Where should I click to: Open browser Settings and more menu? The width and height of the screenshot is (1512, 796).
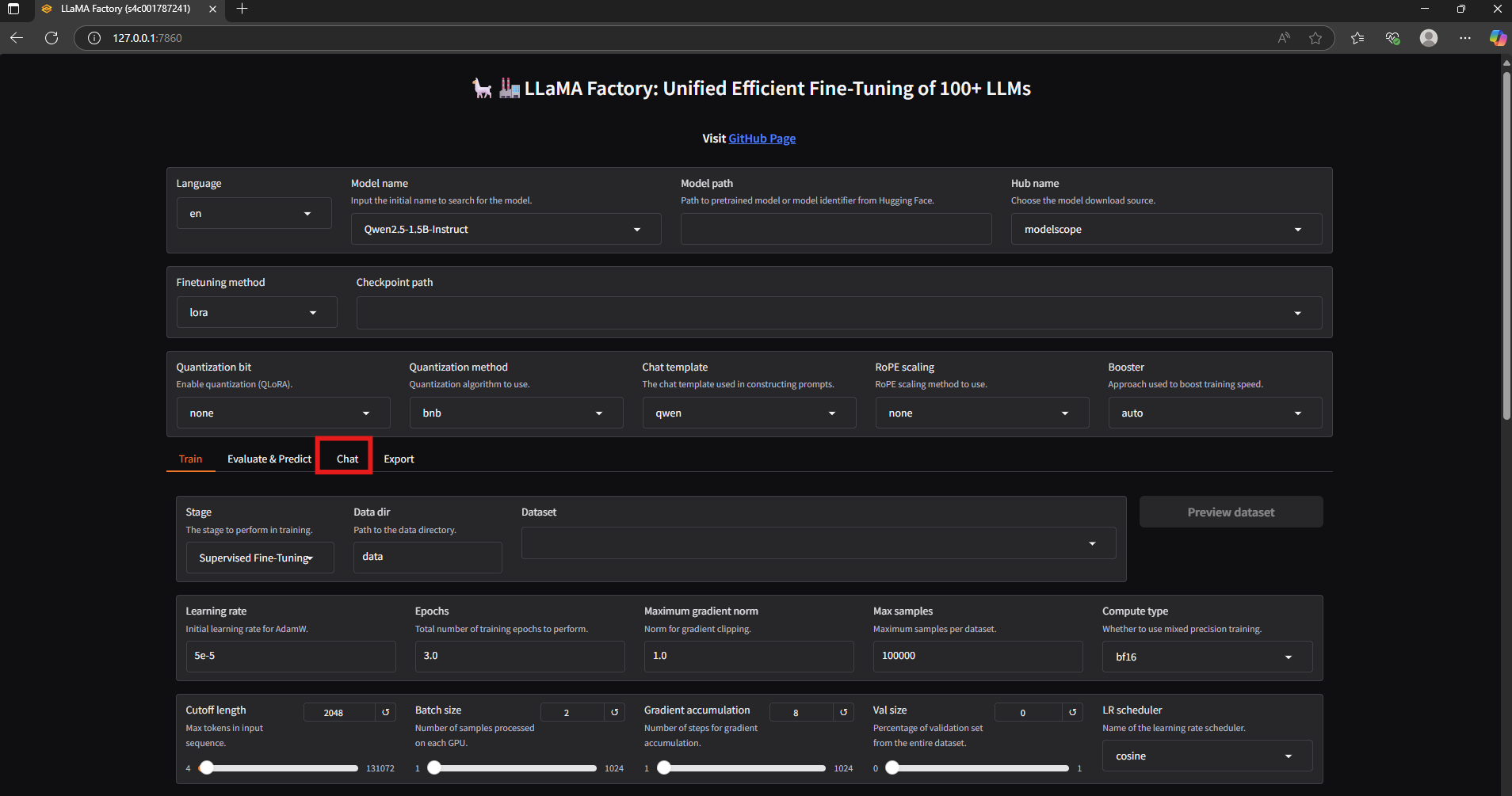point(1464,38)
